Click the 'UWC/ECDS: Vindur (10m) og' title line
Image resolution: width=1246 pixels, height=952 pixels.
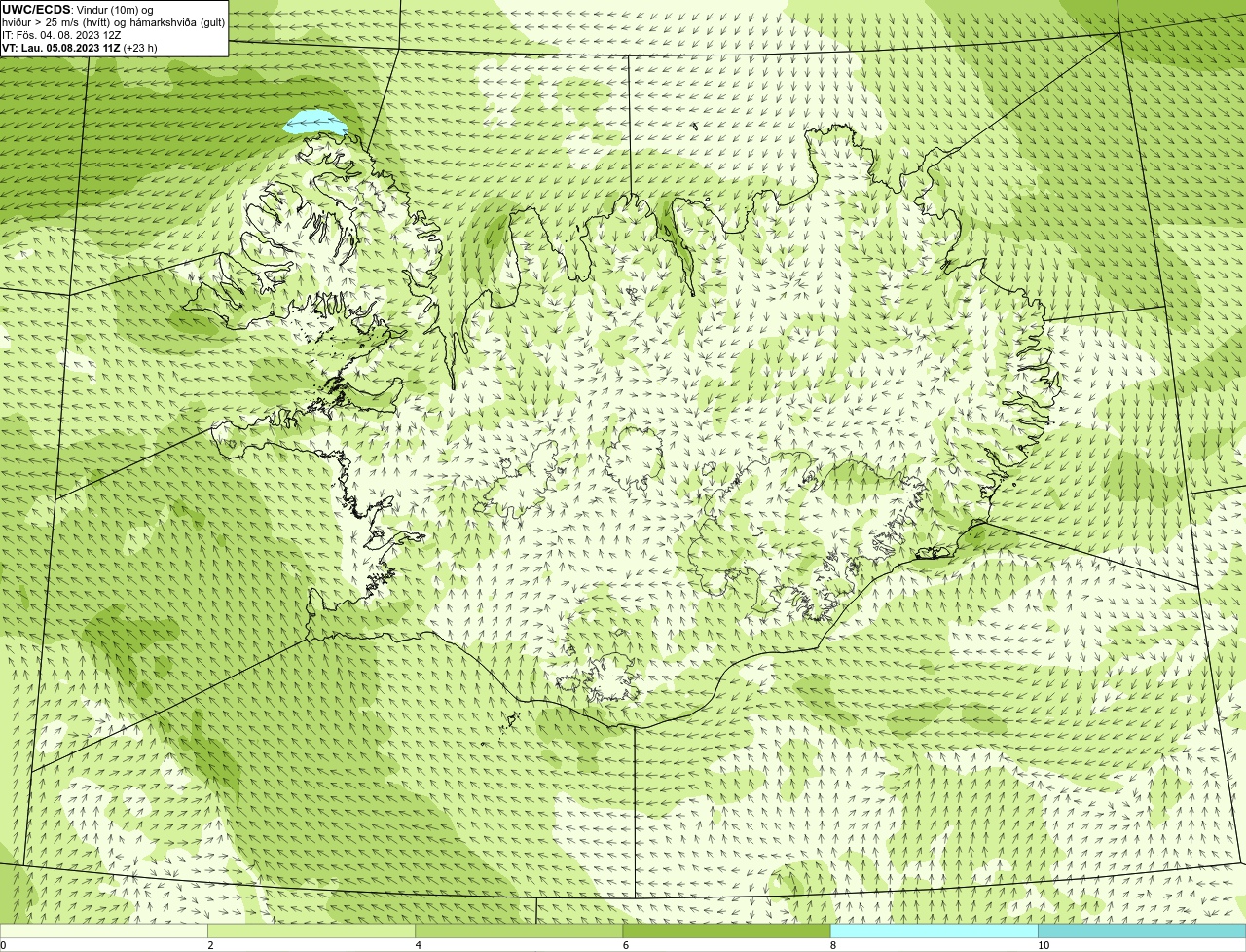tap(78, 10)
